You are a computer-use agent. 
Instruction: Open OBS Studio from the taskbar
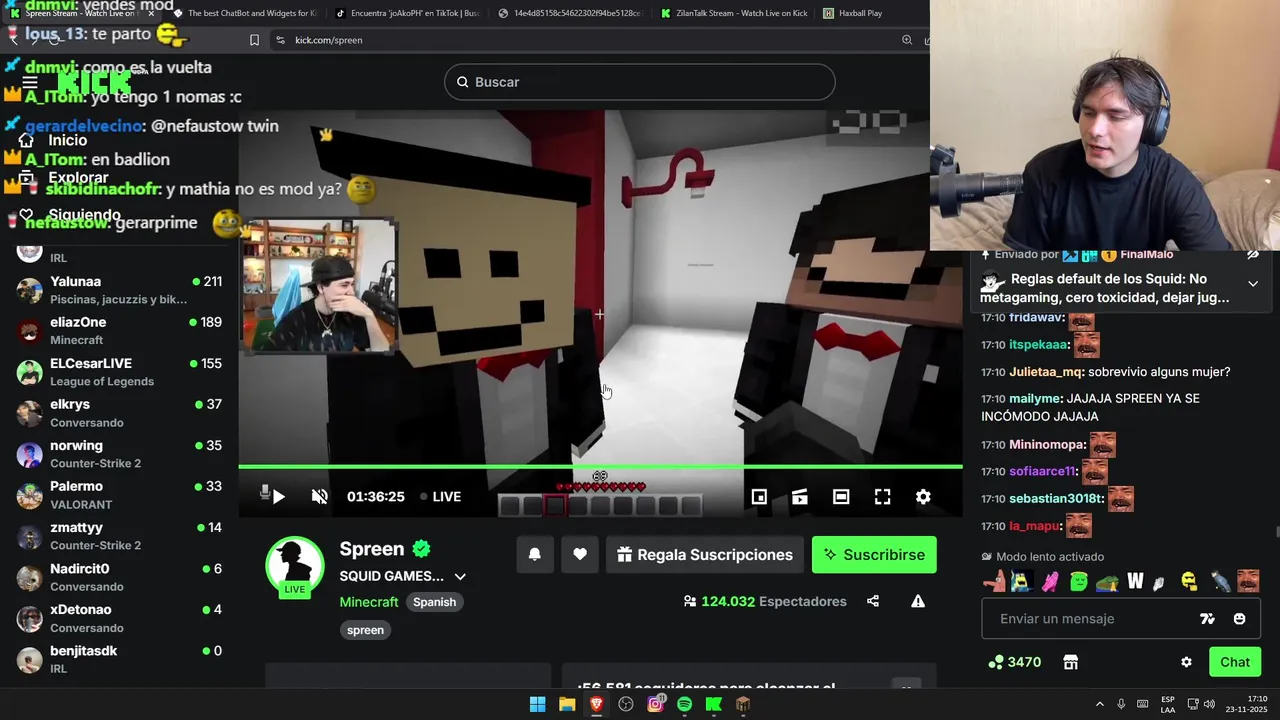click(626, 704)
